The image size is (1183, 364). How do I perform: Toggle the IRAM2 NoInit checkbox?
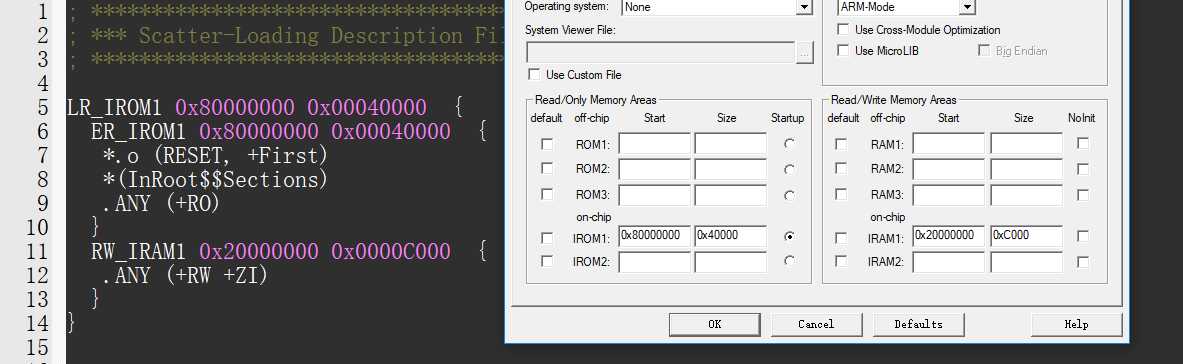click(1083, 261)
